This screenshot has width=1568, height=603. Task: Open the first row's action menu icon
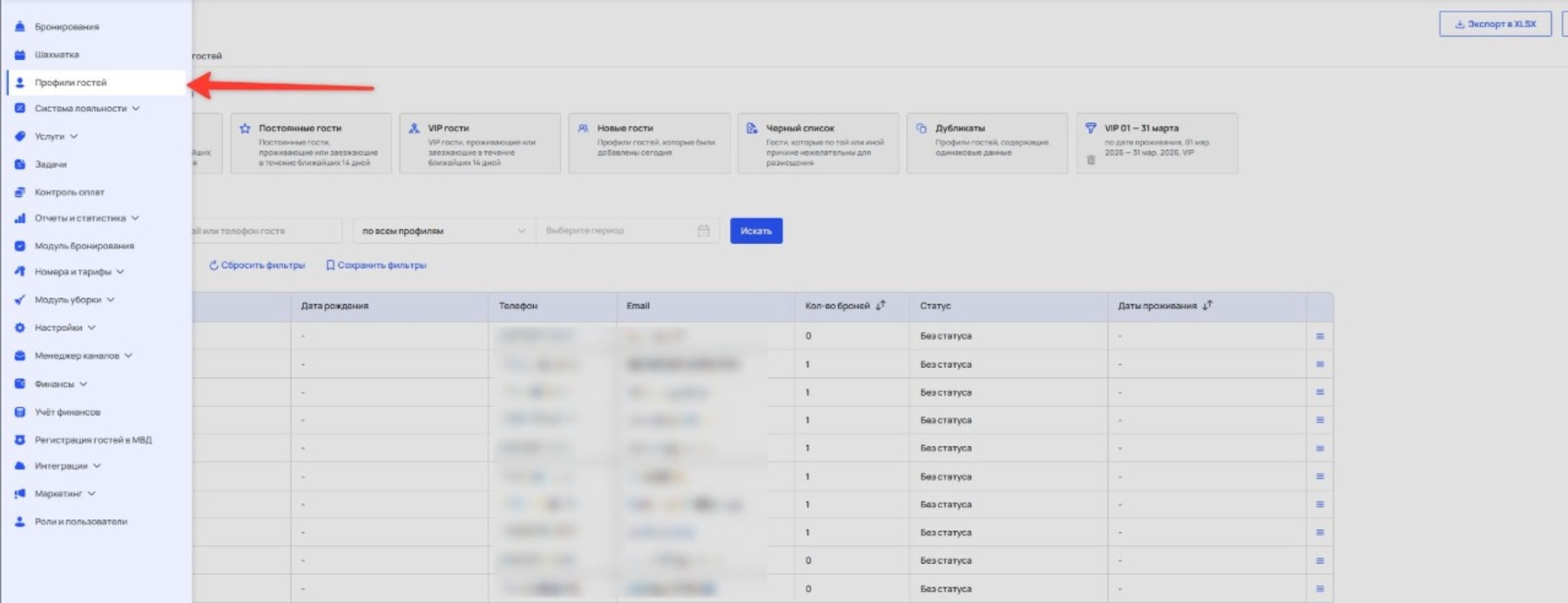coord(1320,336)
